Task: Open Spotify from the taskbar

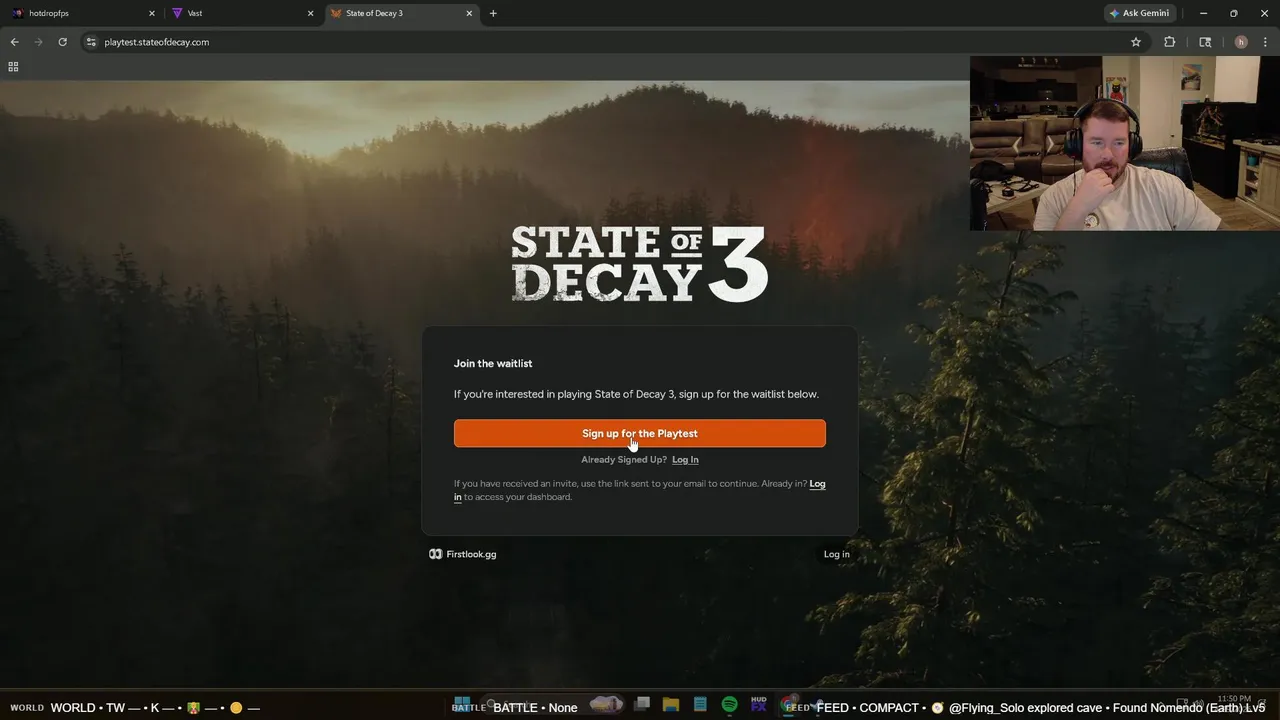Action: click(729, 705)
